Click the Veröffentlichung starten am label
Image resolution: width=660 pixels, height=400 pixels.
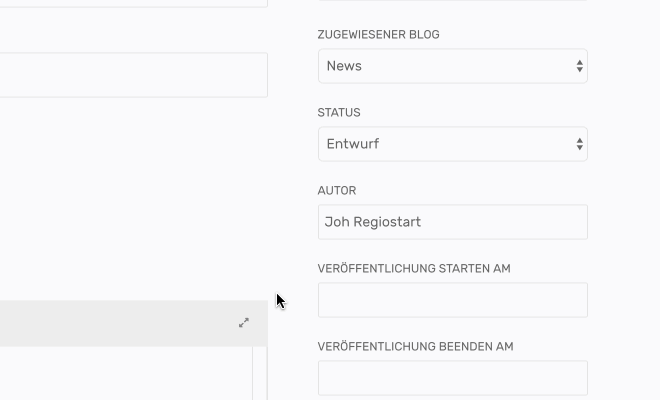[414, 268]
